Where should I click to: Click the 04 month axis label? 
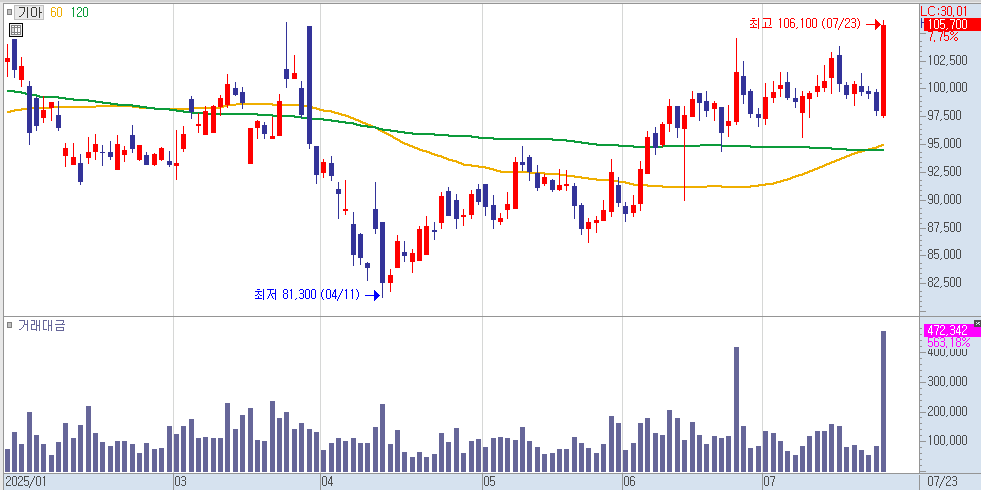(327, 482)
